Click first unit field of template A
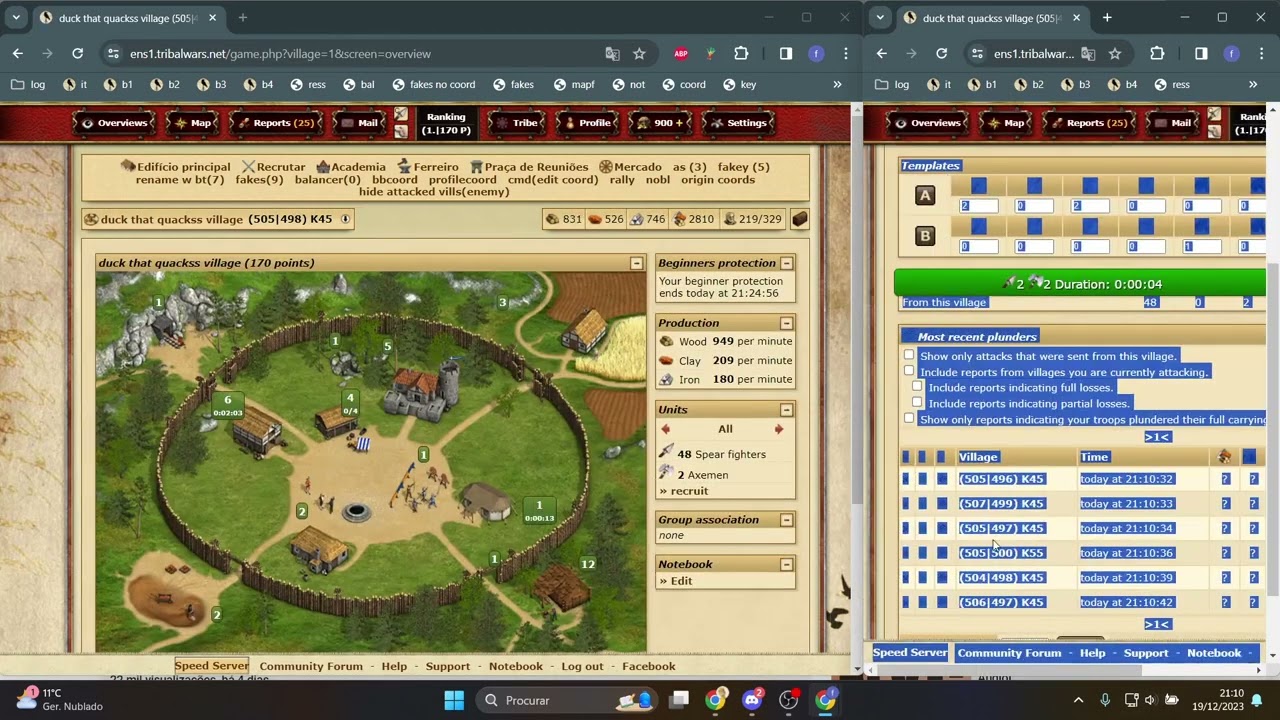Viewport: 1280px width, 720px height. pos(979,206)
